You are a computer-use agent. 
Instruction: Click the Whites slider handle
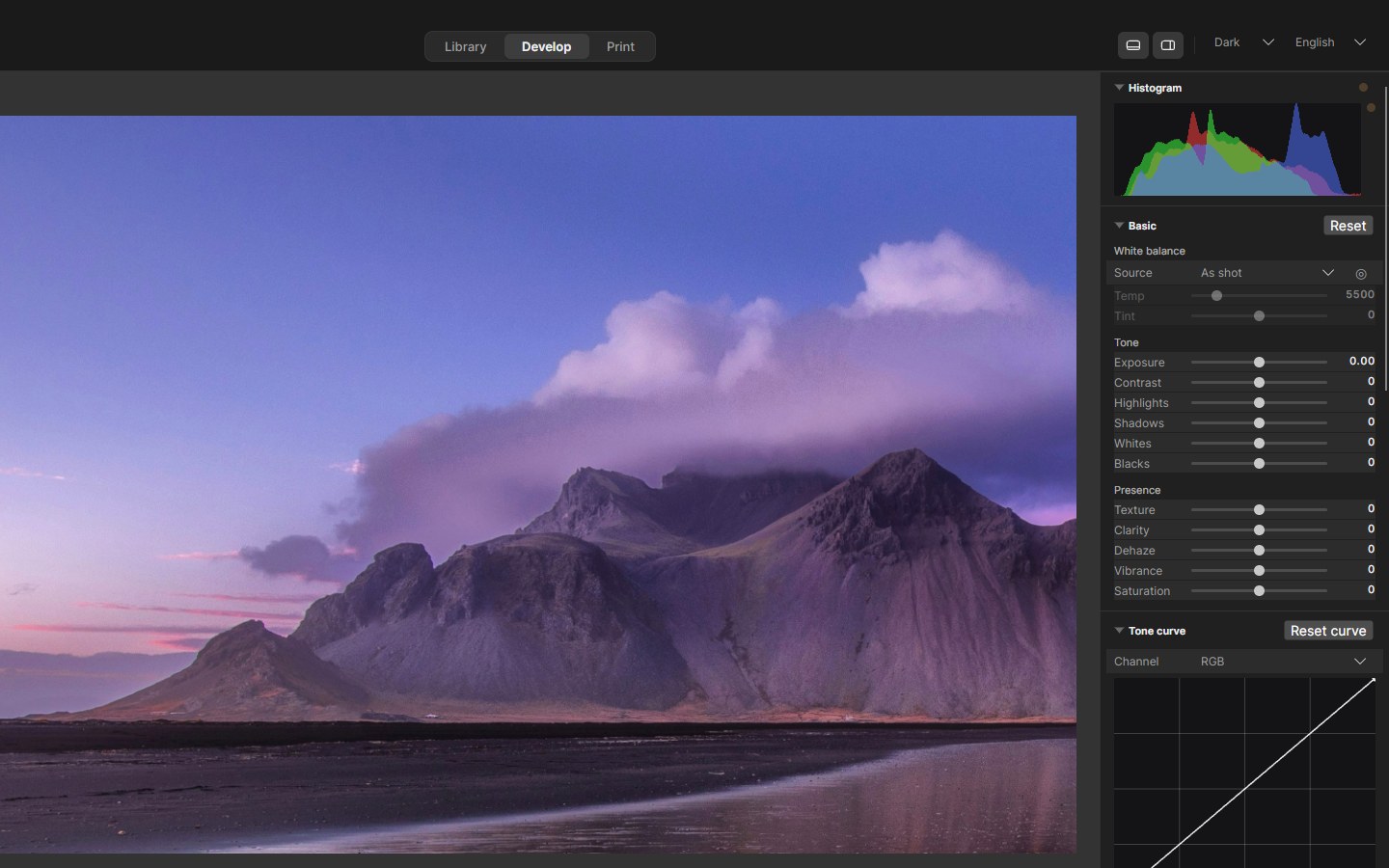(1259, 444)
